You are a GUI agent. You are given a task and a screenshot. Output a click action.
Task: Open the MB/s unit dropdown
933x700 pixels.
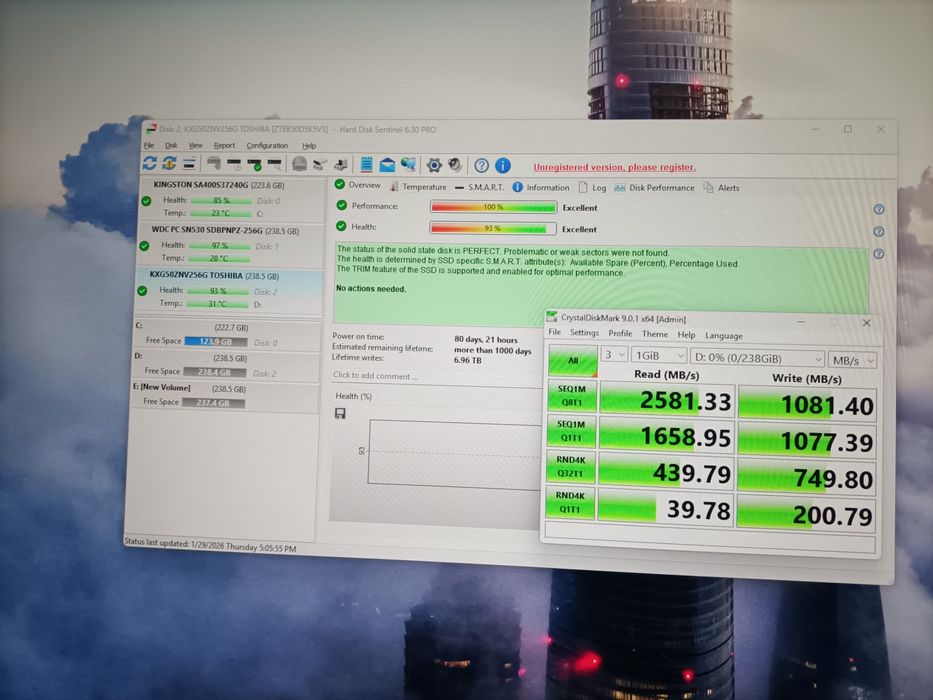point(852,361)
